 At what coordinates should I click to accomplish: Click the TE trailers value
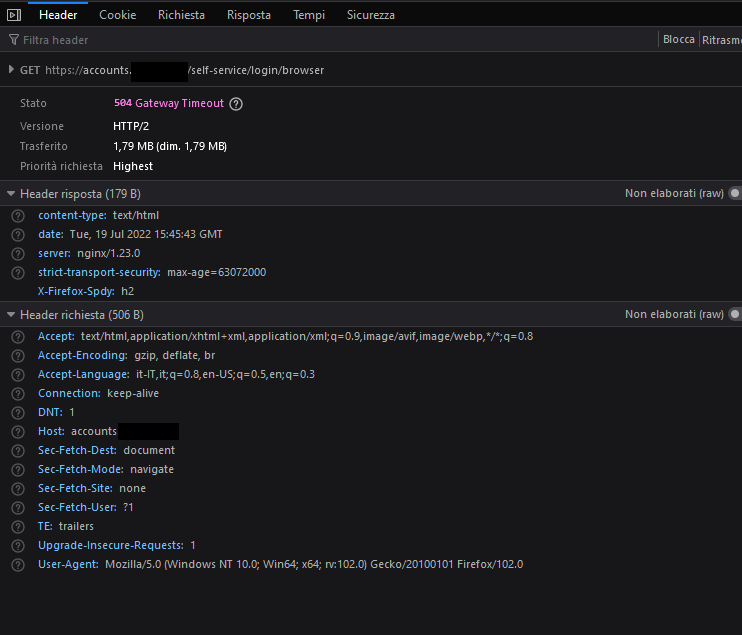(x=76, y=526)
